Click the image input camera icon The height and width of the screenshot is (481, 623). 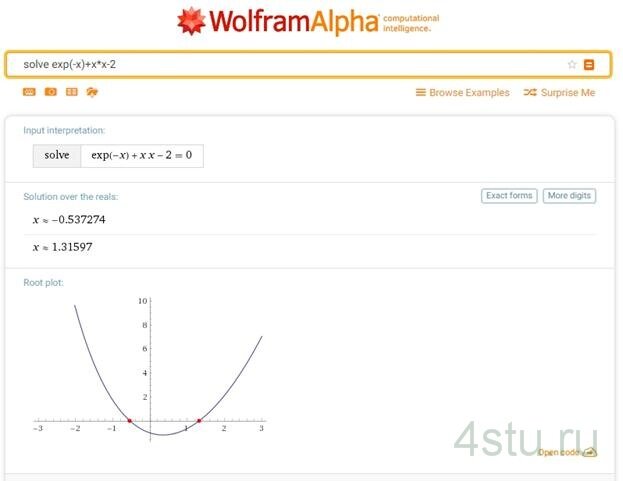pyautogui.click(x=50, y=92)
